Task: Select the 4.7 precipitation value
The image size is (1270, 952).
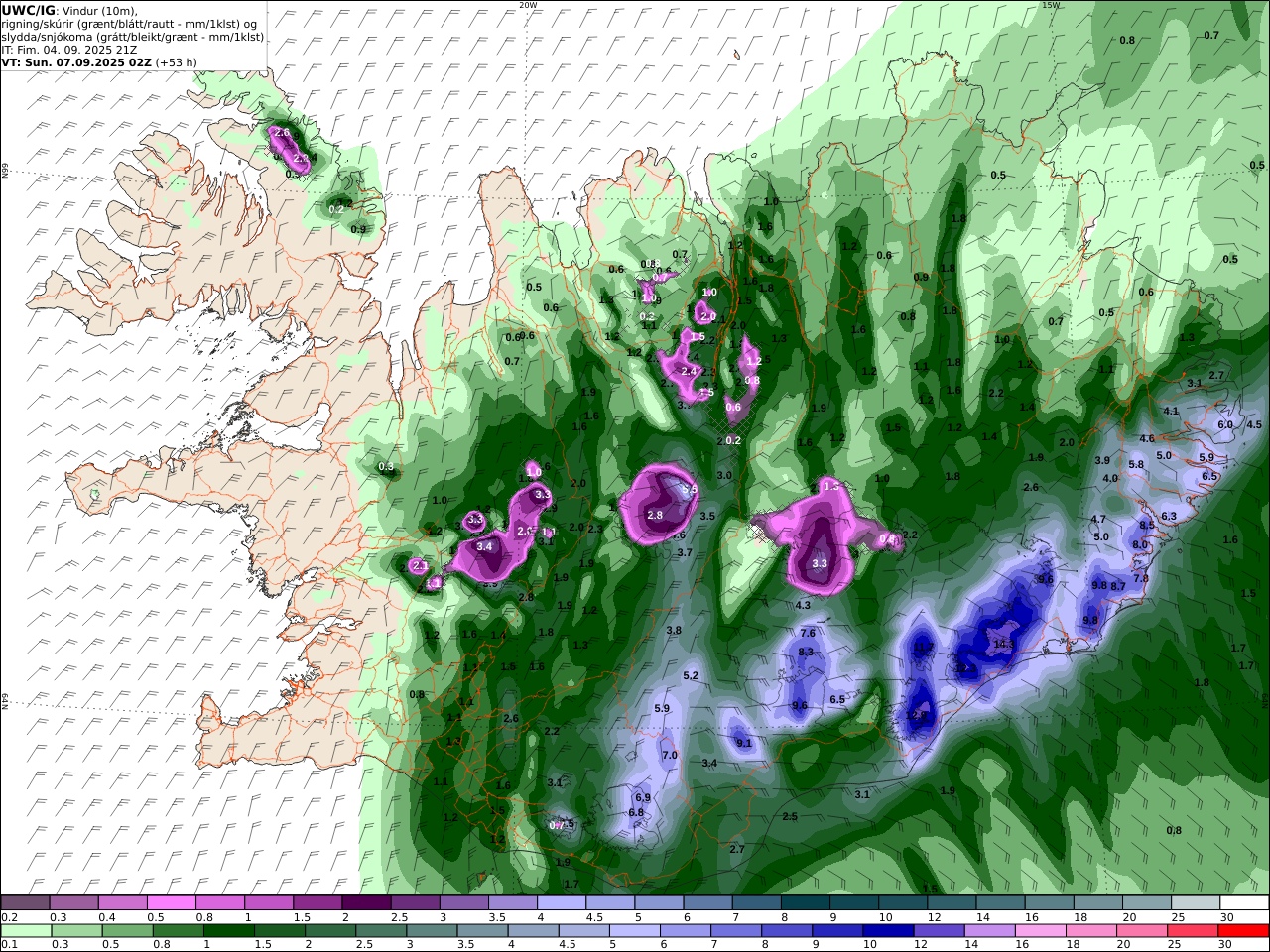Action: tap(1098, 519)
